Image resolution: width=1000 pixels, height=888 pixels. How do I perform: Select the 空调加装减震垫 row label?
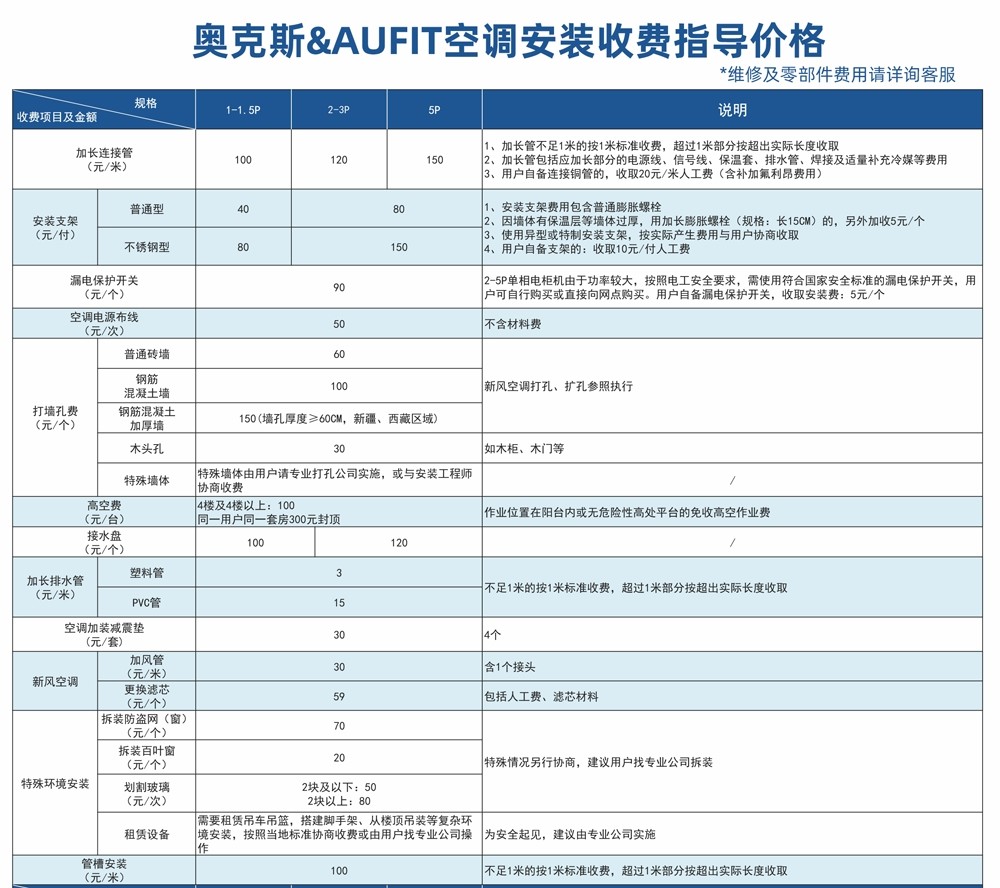104,635
